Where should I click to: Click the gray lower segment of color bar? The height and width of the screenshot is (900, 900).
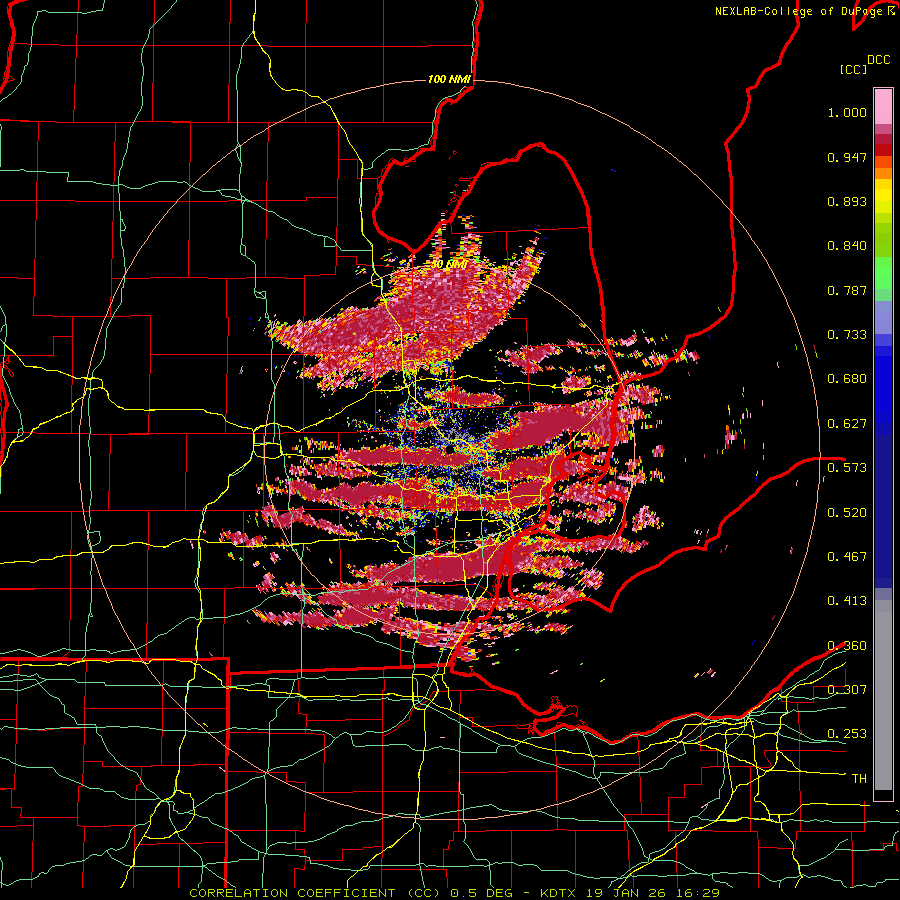pyautogui.click(x=883, y=695)
